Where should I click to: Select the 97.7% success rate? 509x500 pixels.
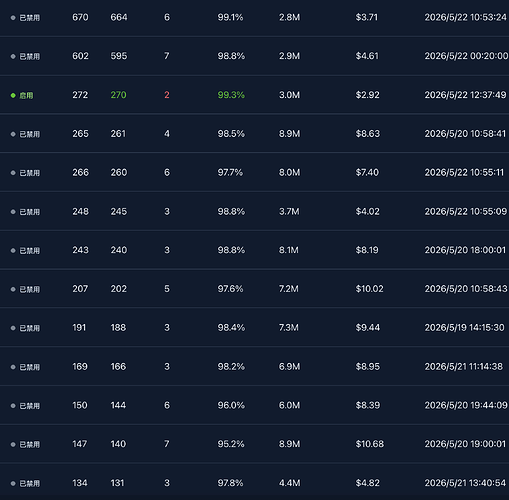(x=230, y=172)
